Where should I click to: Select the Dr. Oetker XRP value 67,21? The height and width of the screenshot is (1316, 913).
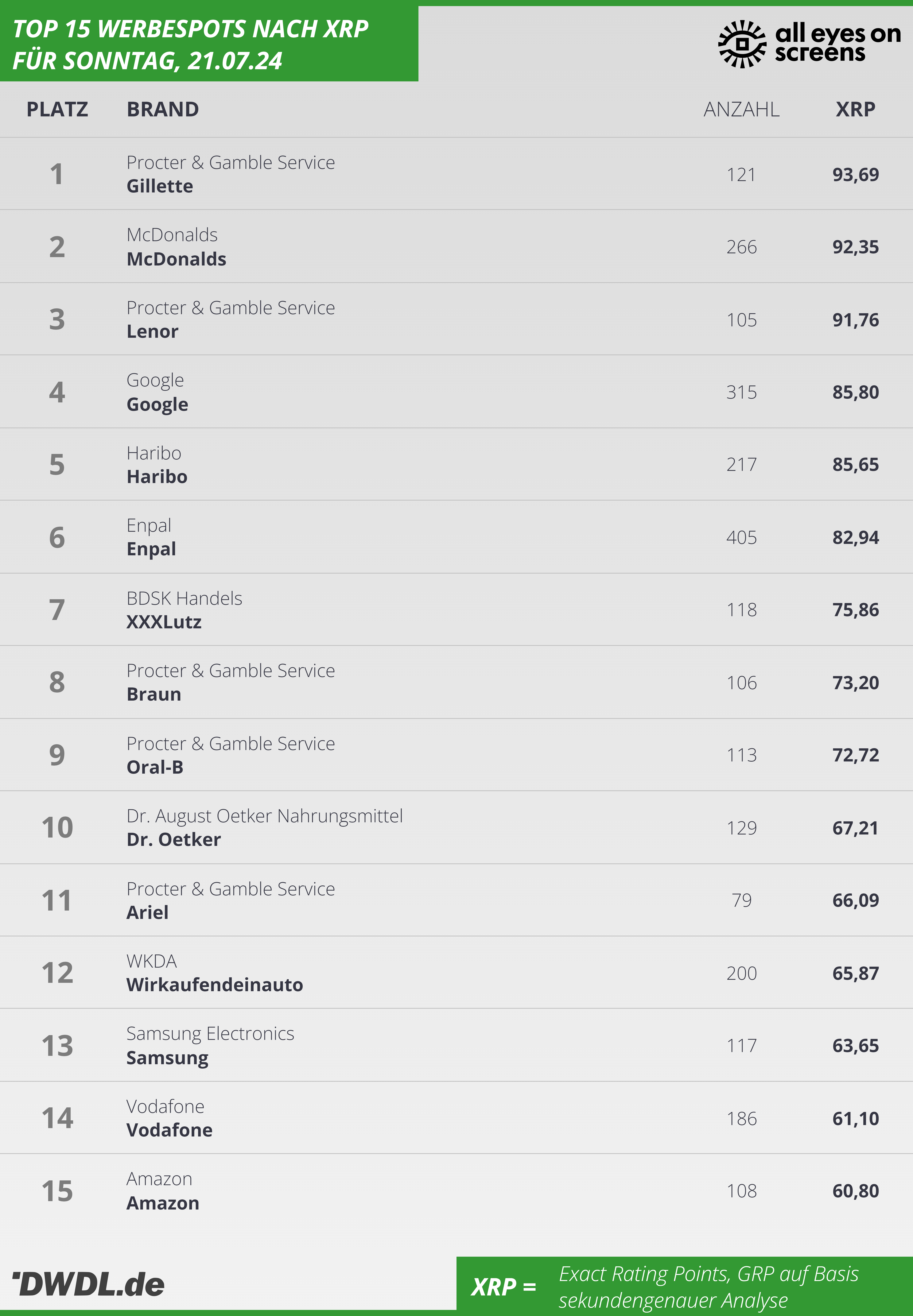click(855, 828)
